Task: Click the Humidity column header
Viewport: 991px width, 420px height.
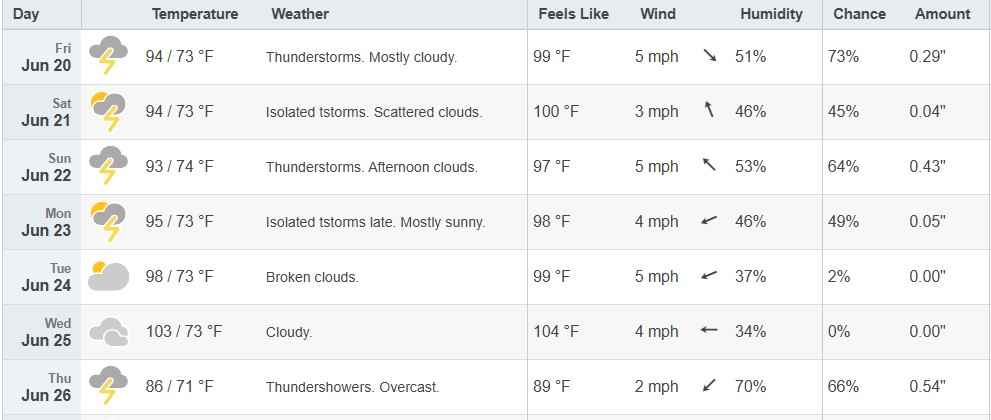Action: [x=771, y=14]
